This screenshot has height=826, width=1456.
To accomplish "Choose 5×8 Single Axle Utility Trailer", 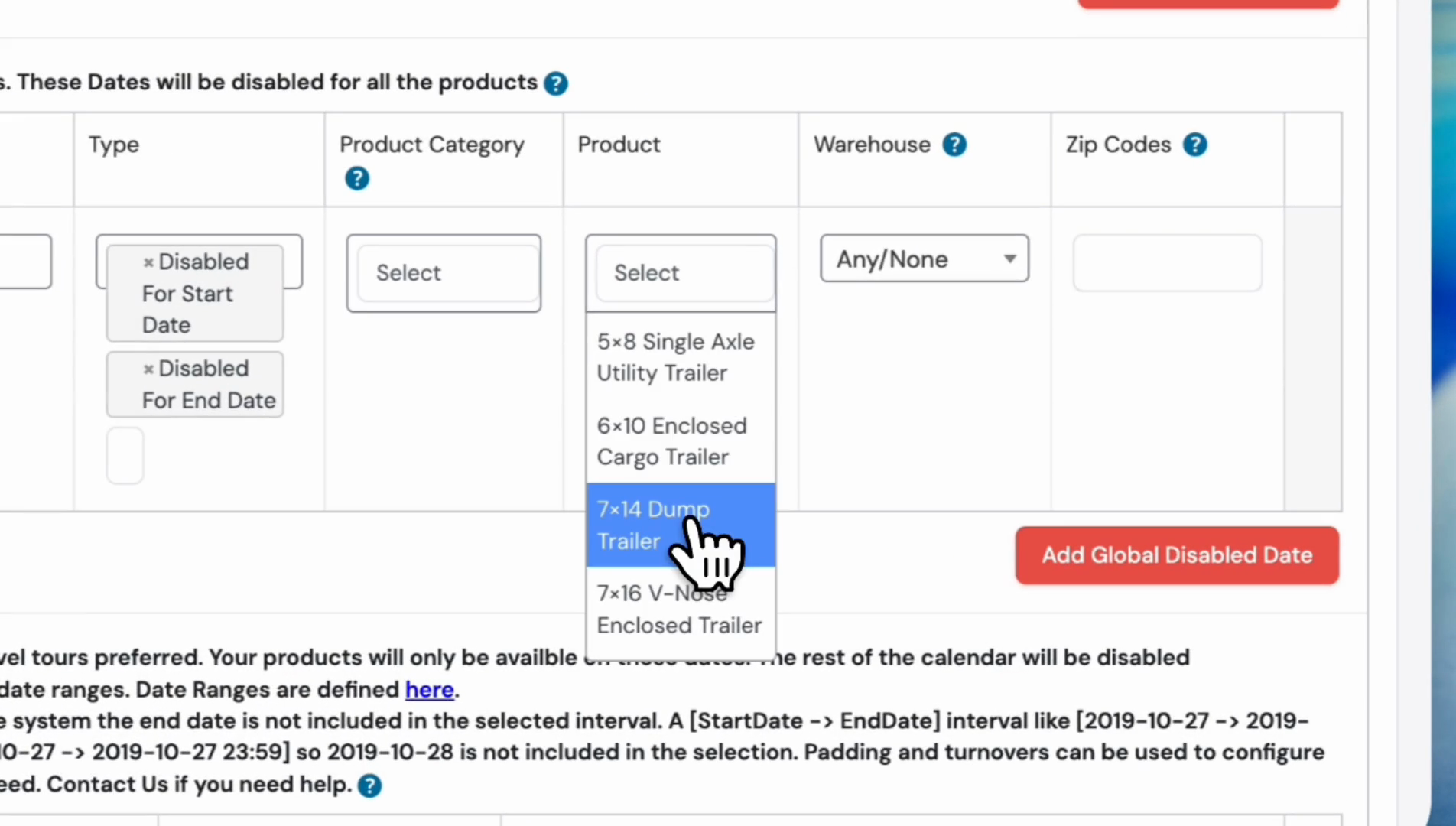I will (x=676, y=357).
